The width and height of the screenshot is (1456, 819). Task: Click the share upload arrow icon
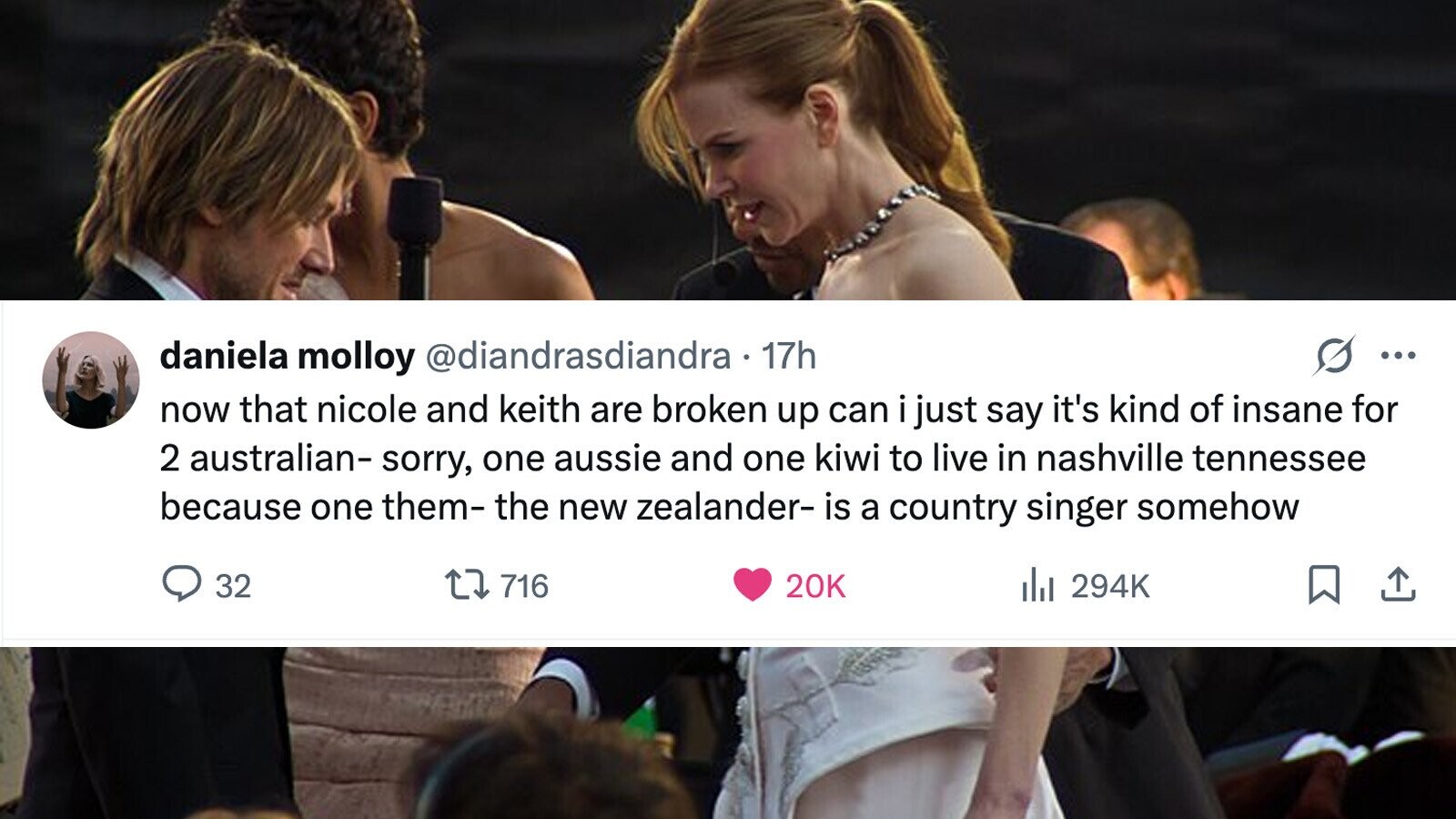(1398, 585)
